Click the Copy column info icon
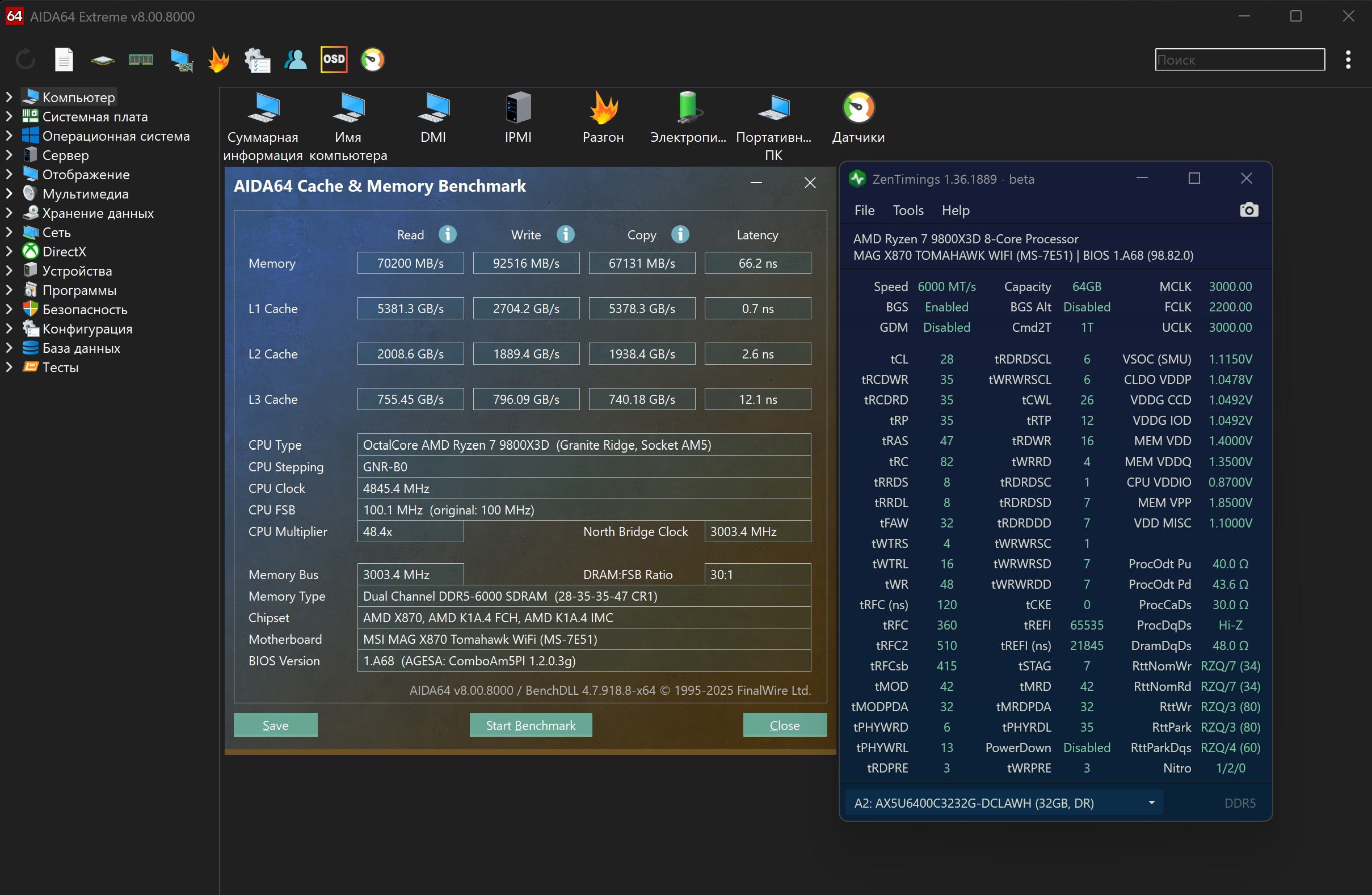 680,235
